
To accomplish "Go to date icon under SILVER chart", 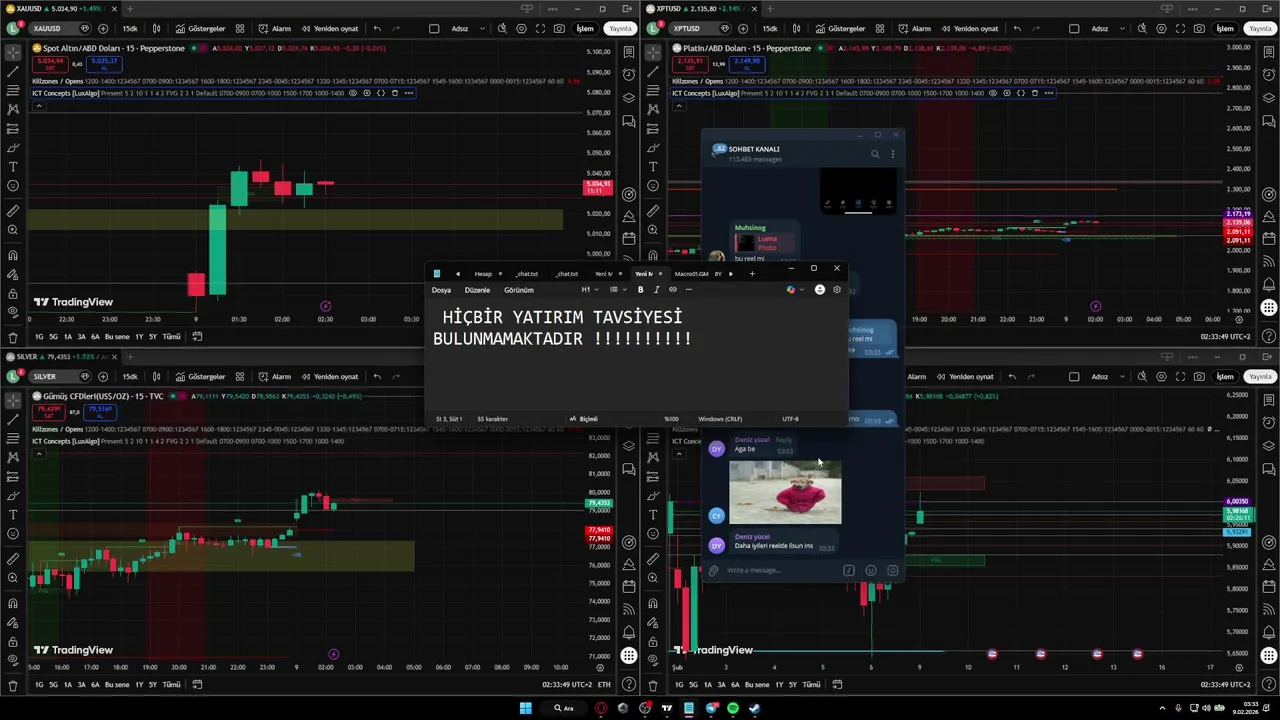I will point(197,685).
